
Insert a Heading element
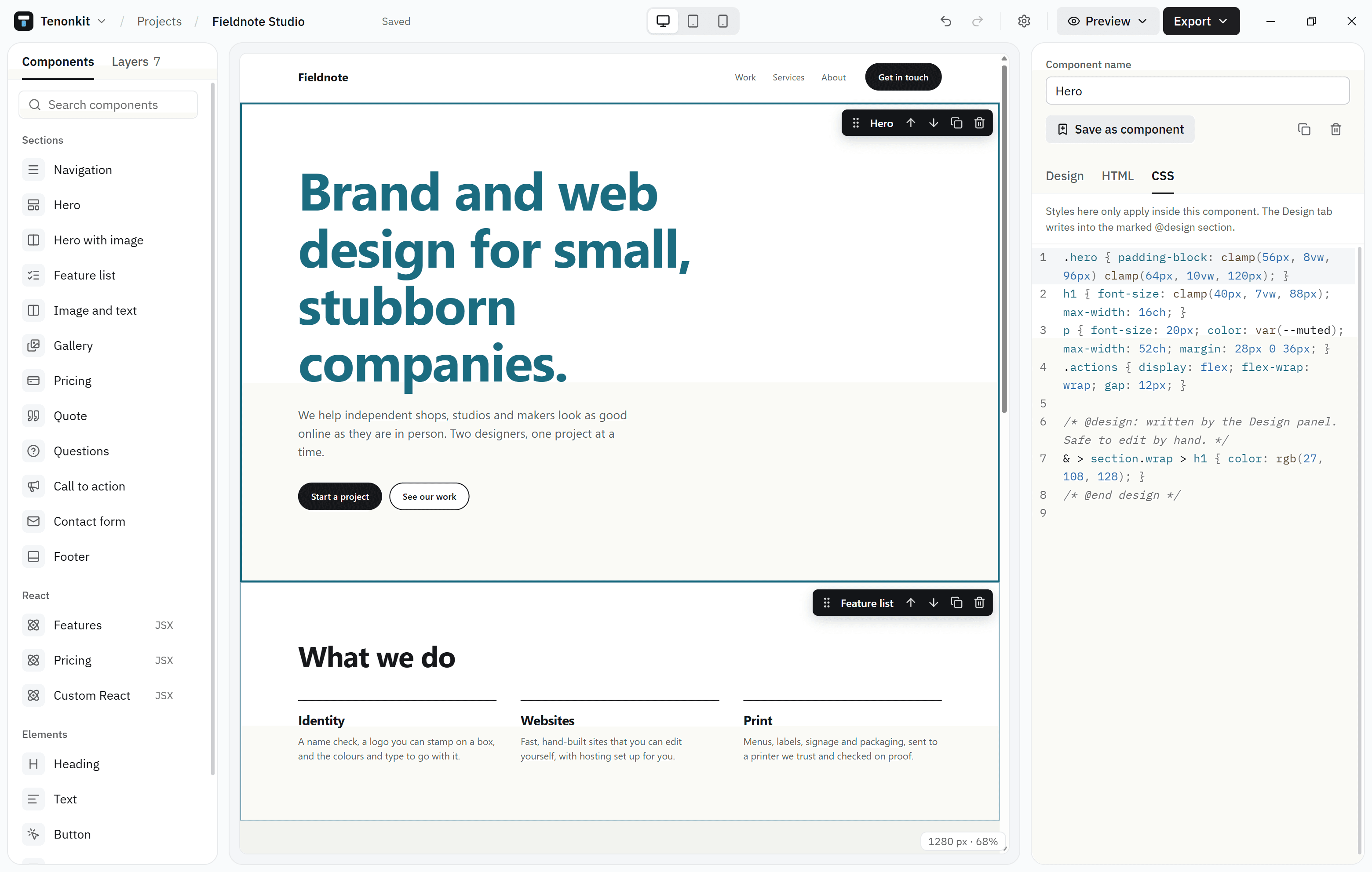[x=108, y=764]
